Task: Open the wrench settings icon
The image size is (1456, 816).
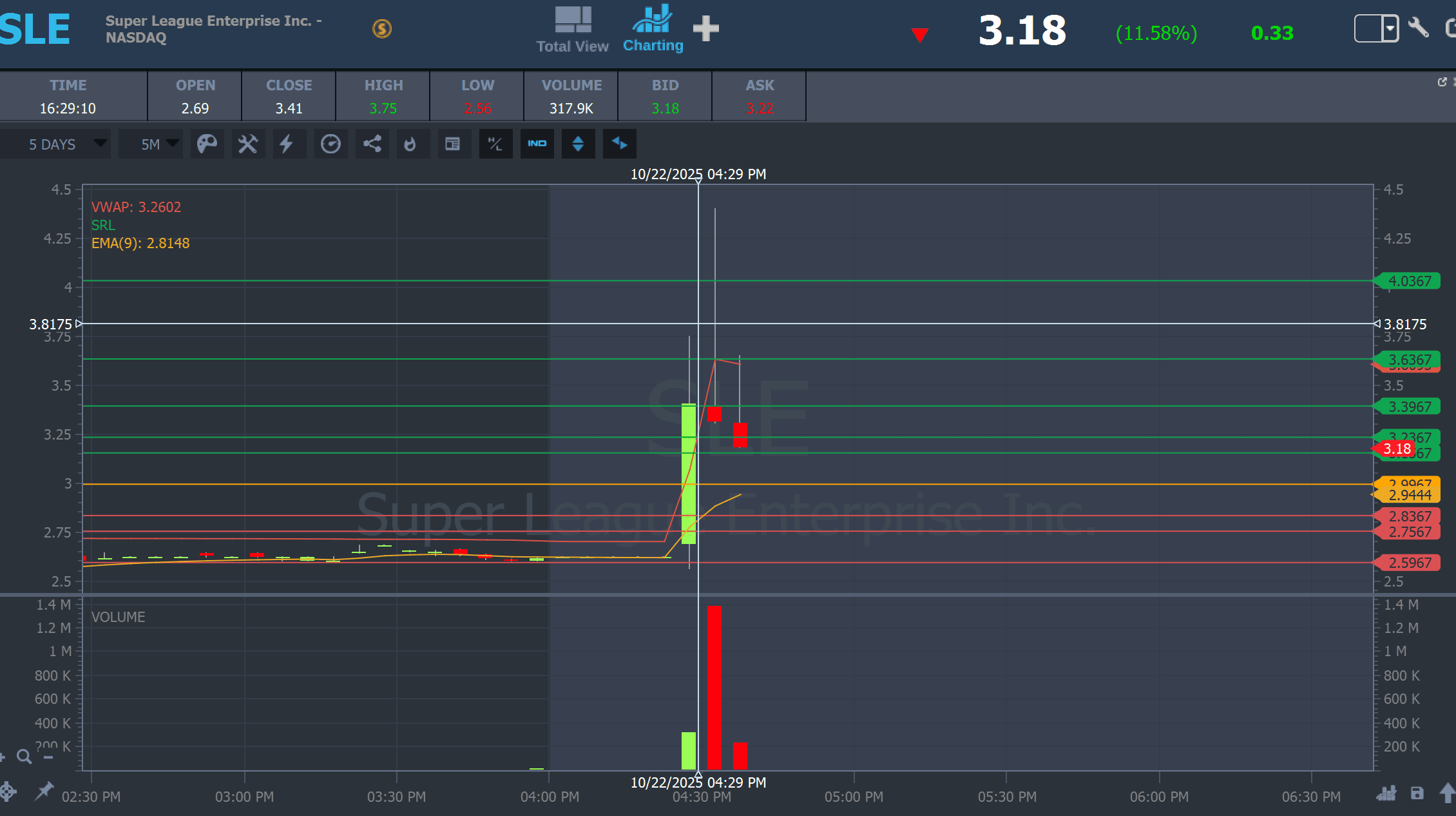Action: [1418, 28]
